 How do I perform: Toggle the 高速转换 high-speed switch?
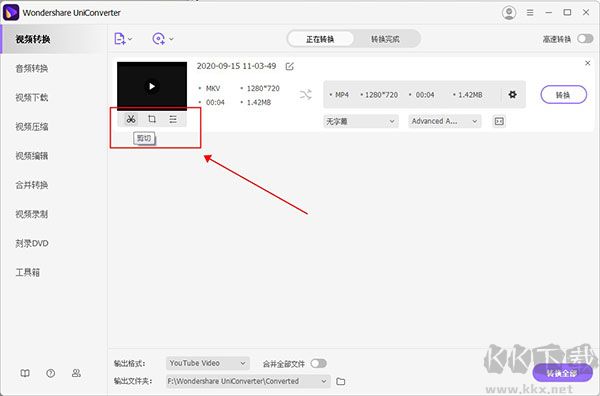585,39
